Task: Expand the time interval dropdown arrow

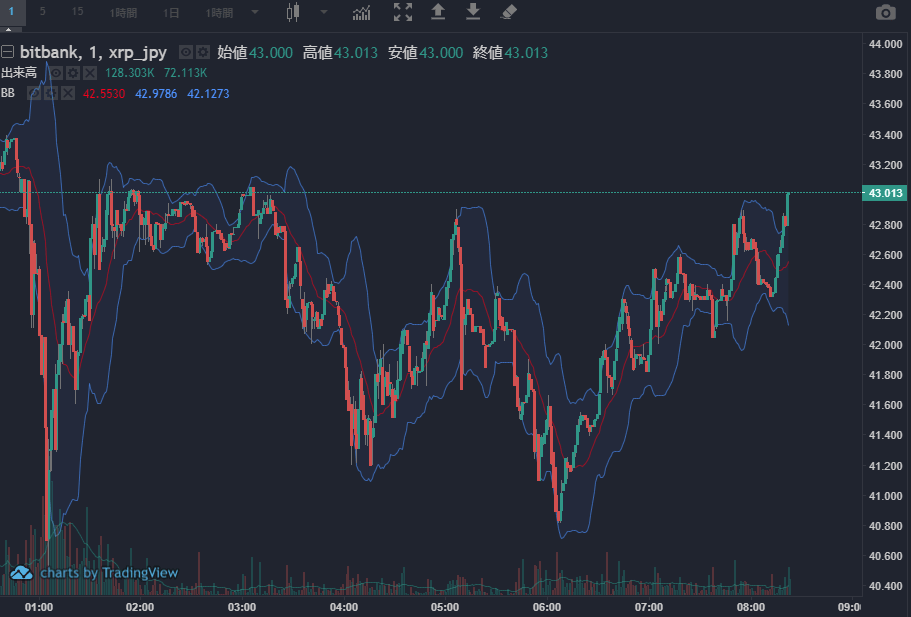Action: pyautogui.click(x=255, y=13)
